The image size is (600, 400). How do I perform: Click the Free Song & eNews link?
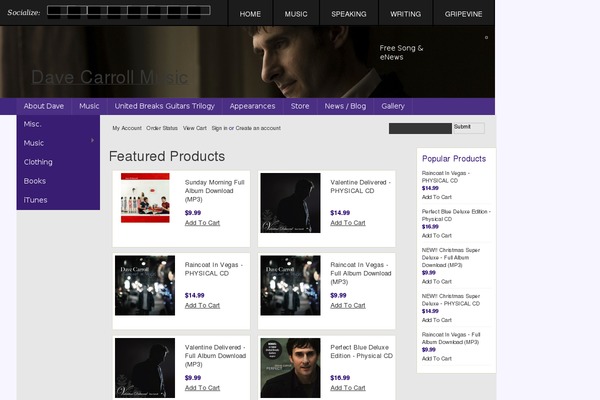401,52
